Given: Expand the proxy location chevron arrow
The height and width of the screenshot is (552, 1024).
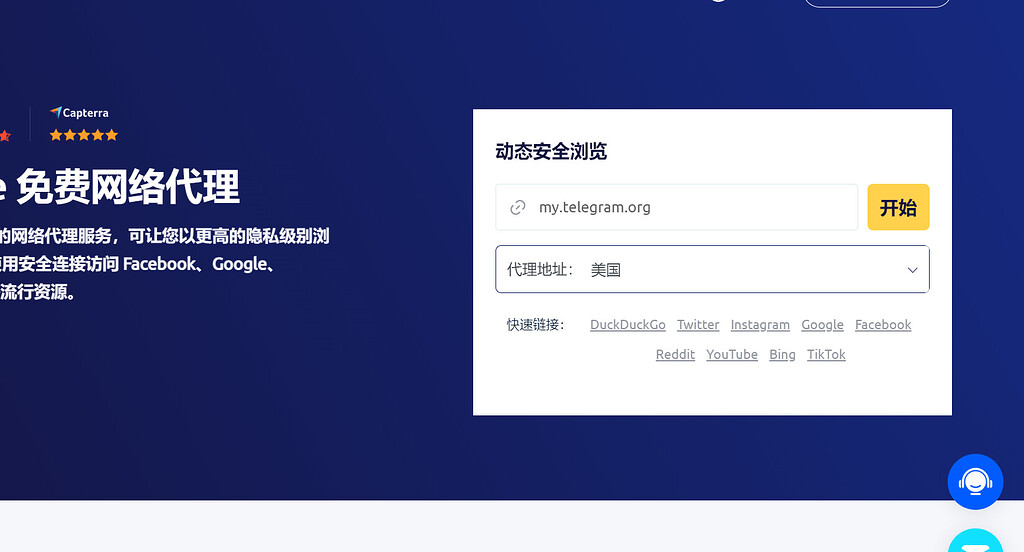Looking at the screenshot, I should tap(912, 270).
